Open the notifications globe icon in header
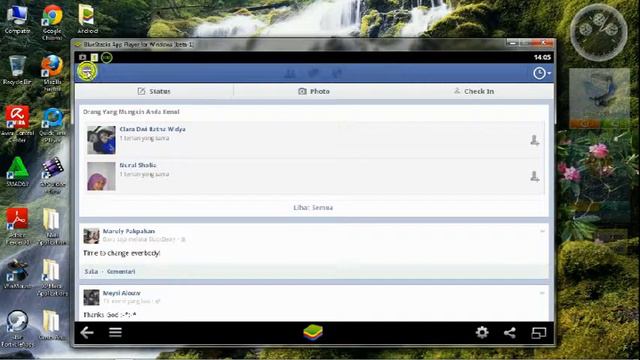 point(337,73)
